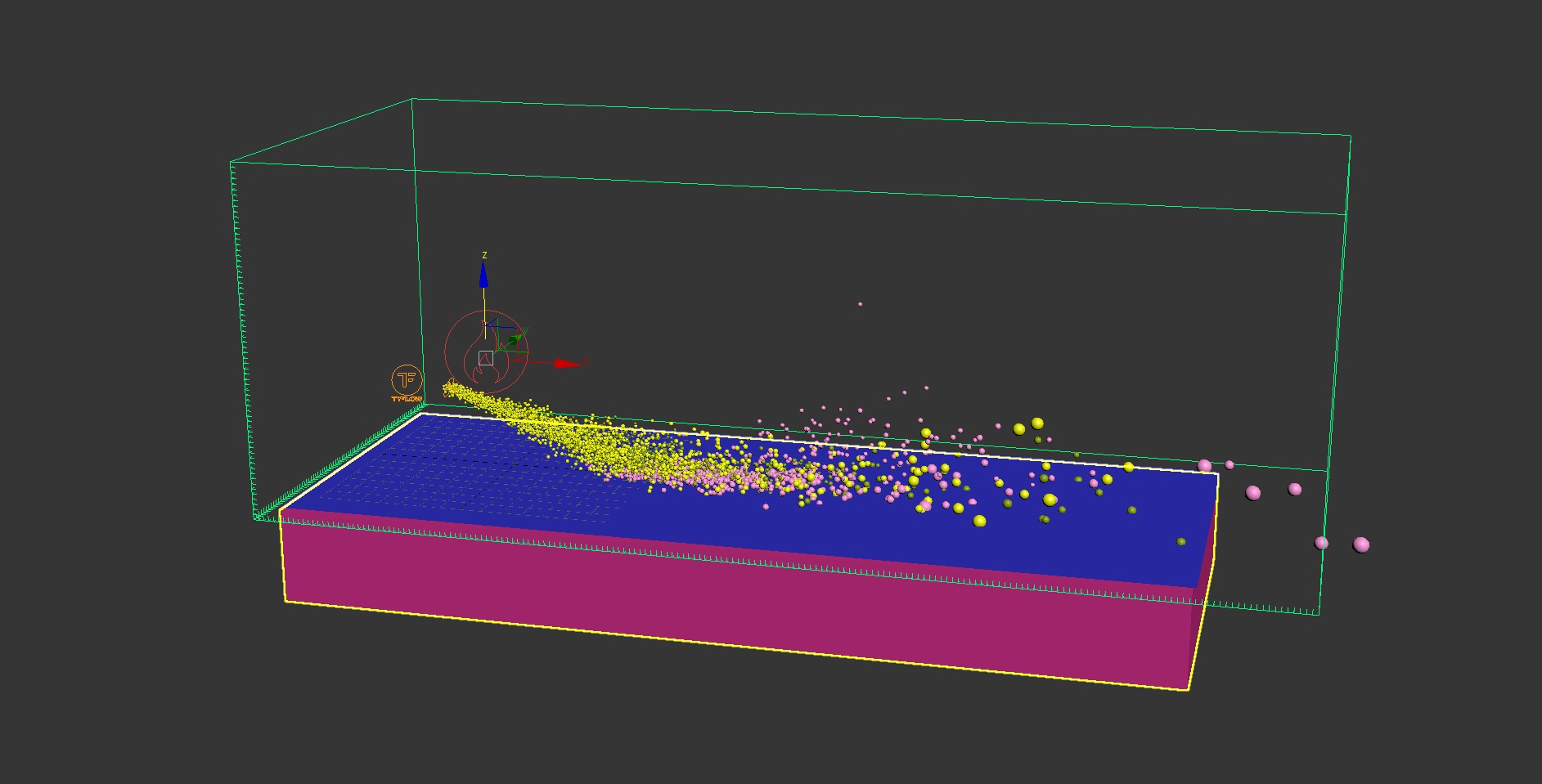Click the green grid's top-left front corner

pyautogui.click(x=232, y=163)
